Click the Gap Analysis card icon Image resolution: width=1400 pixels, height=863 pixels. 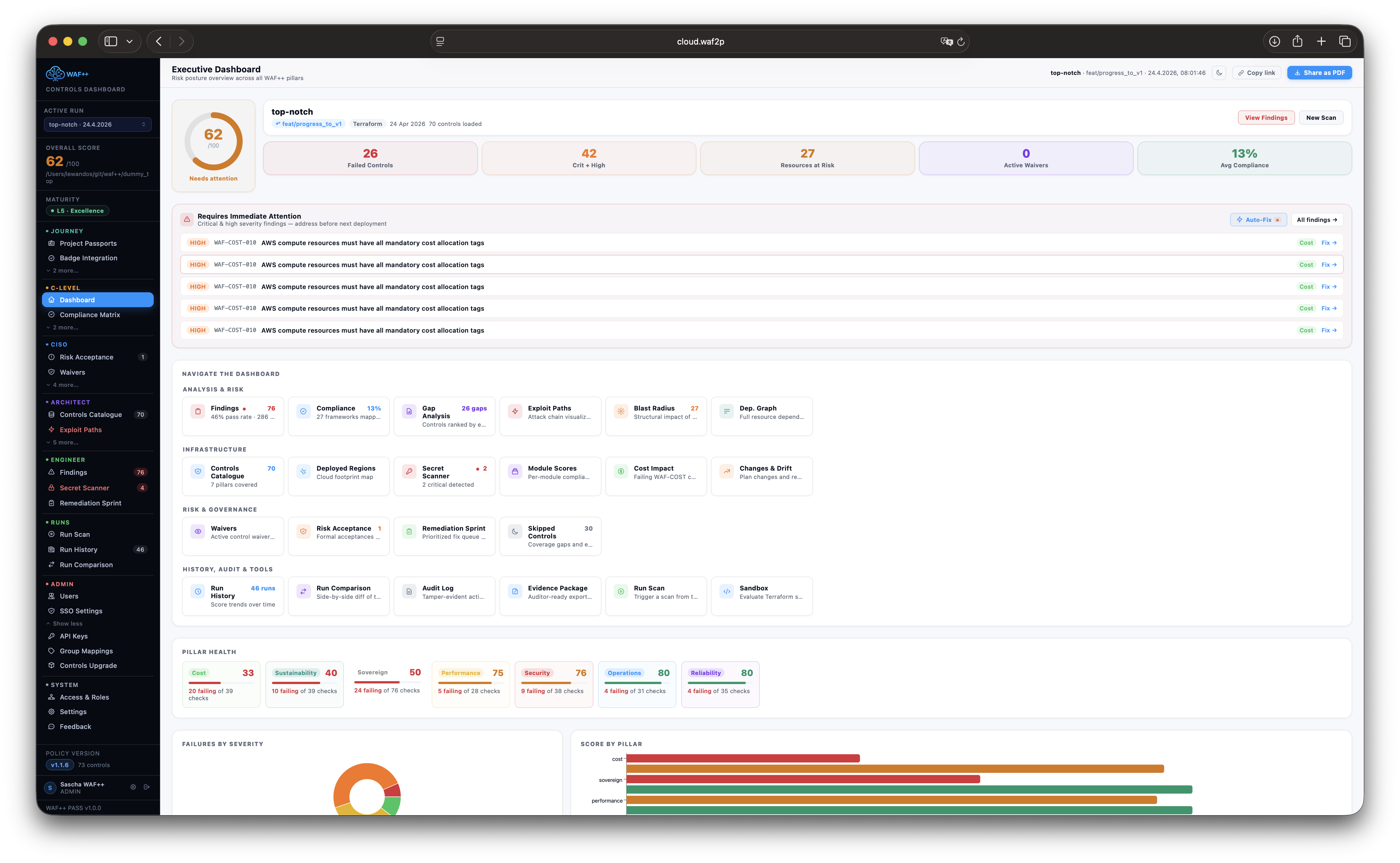point(409,411)
